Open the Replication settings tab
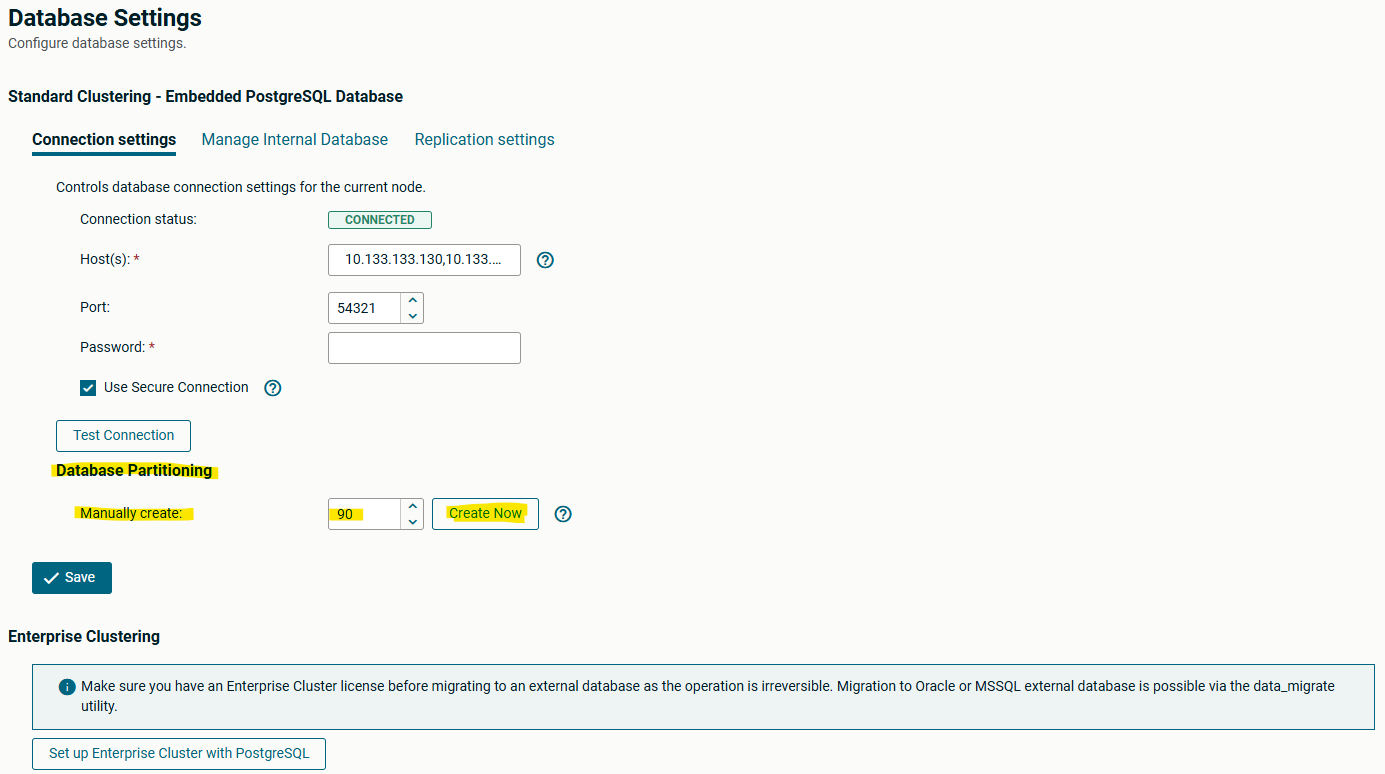This screenshot has width=1385, height=774. (484, 140)
